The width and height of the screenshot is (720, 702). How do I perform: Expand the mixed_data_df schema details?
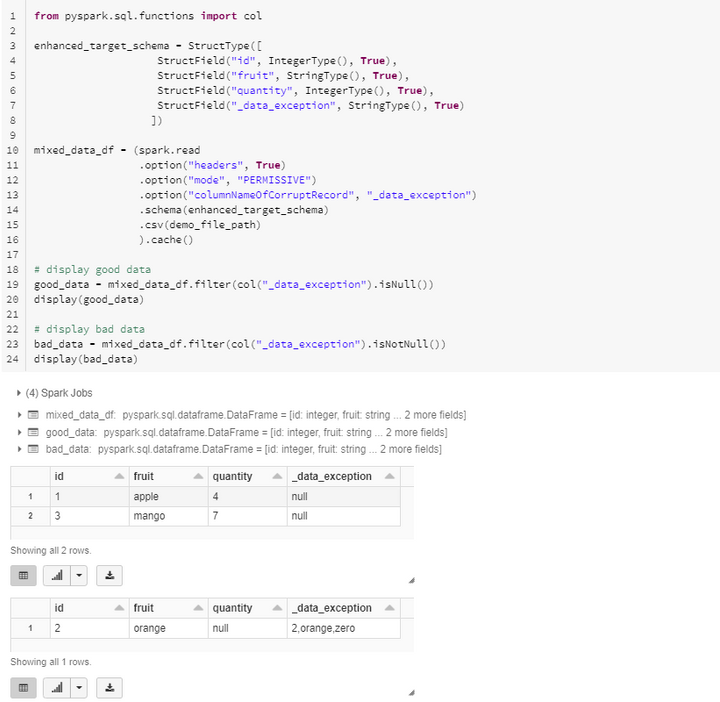coord(19,415)
